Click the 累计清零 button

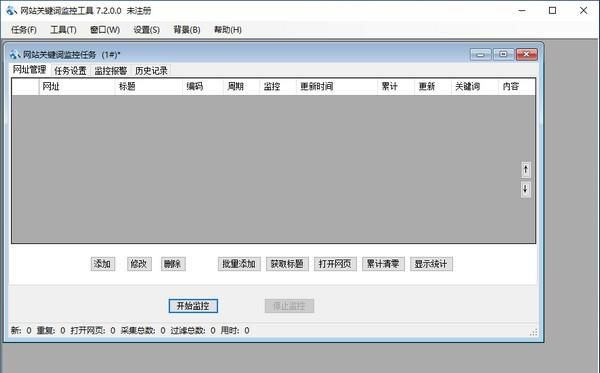pos(383,264)
